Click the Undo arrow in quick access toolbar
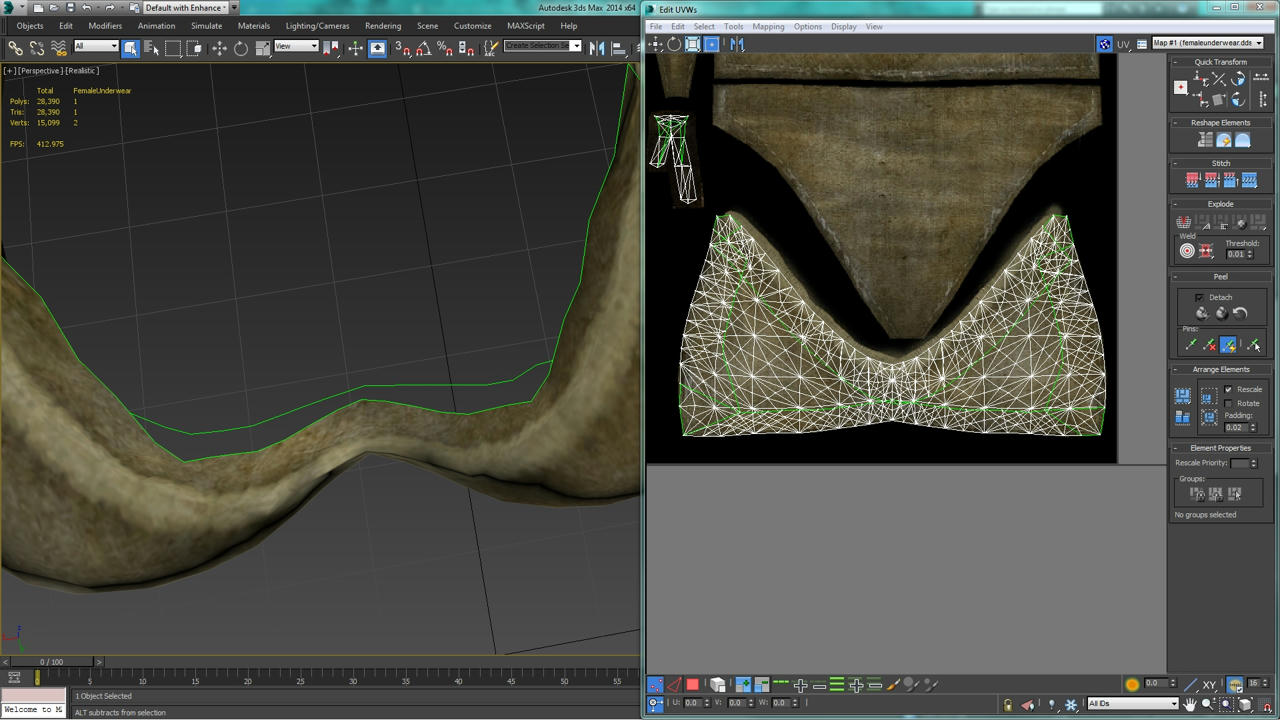Viewport: 1280px width, 720px height. pos(86,7)
